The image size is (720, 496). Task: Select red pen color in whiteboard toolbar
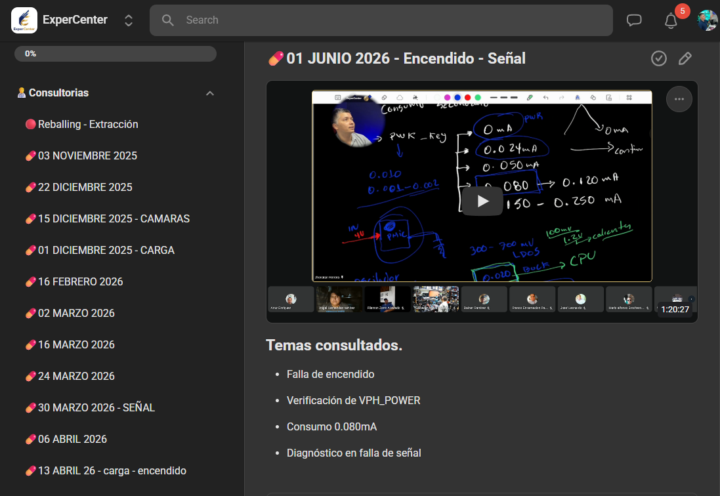click(x=467, y=97)
